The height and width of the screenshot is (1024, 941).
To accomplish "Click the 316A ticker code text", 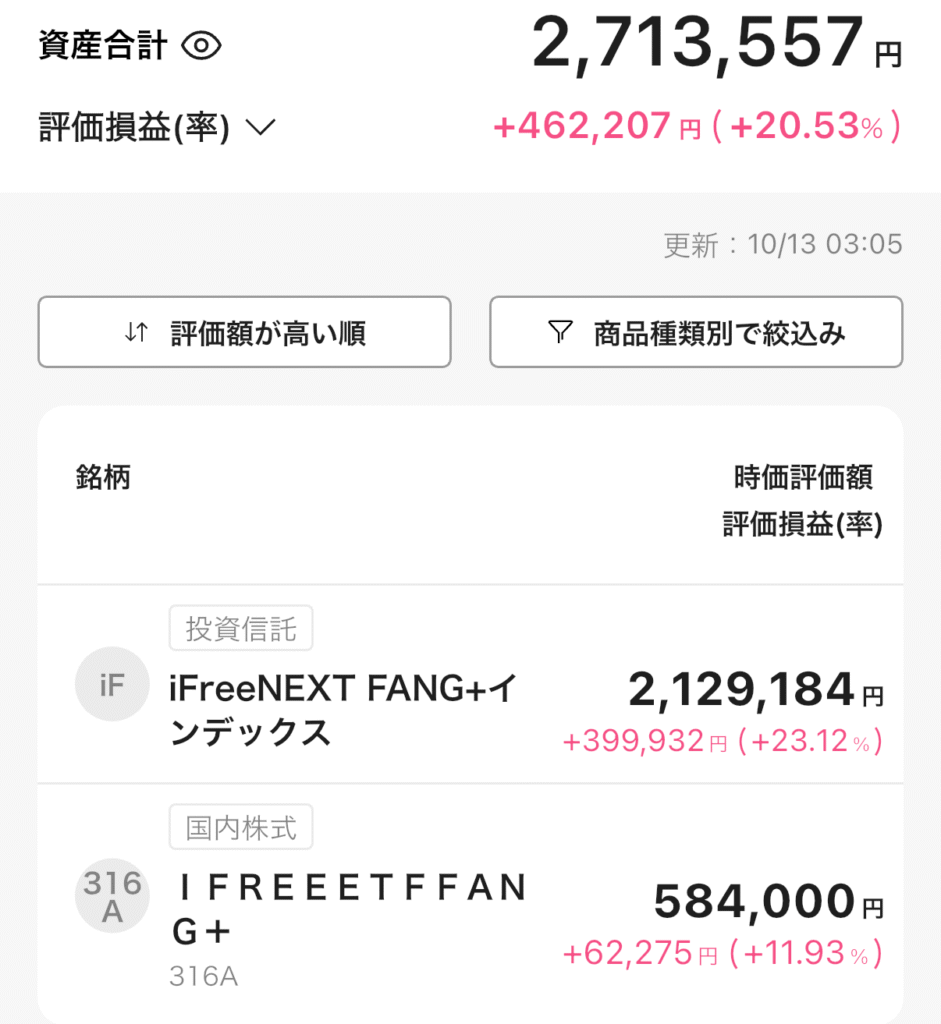I will (x=205, y=976).
